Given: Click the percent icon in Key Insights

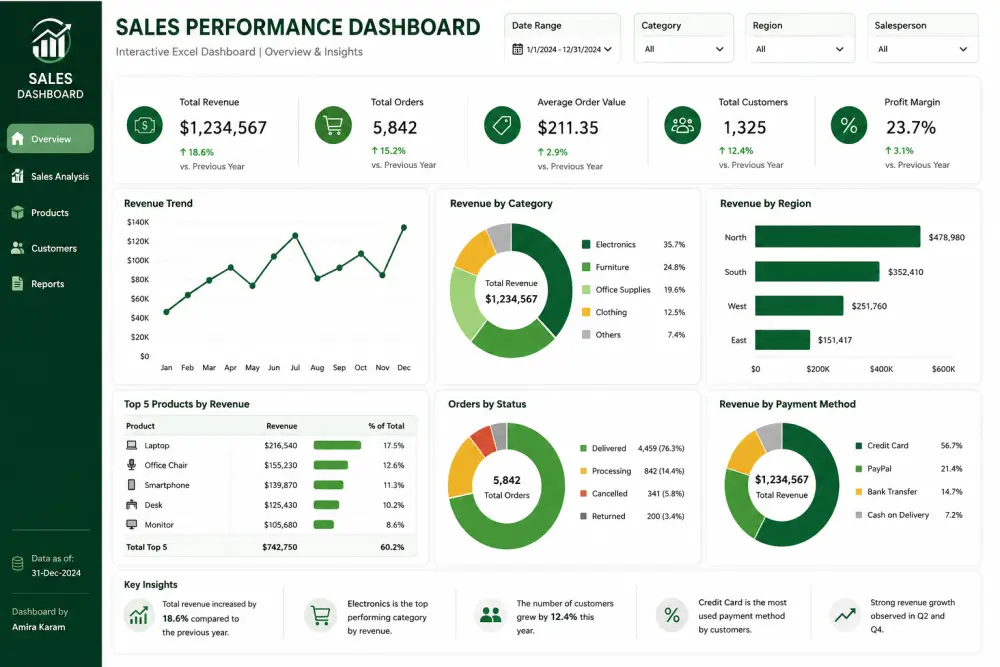Looking at the screenshot, I should click(x=672, y=615).
